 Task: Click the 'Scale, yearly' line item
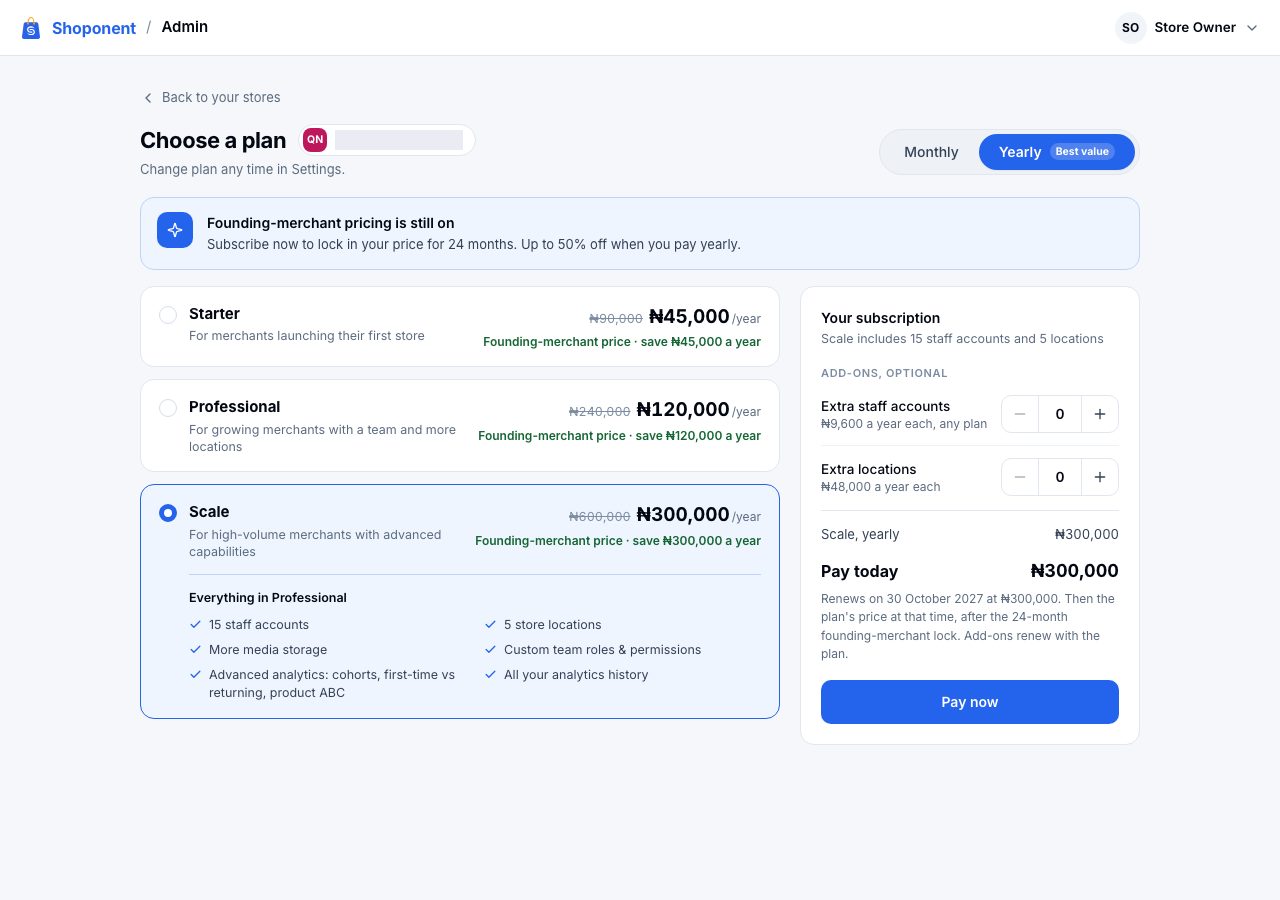[x=860, y=534]
